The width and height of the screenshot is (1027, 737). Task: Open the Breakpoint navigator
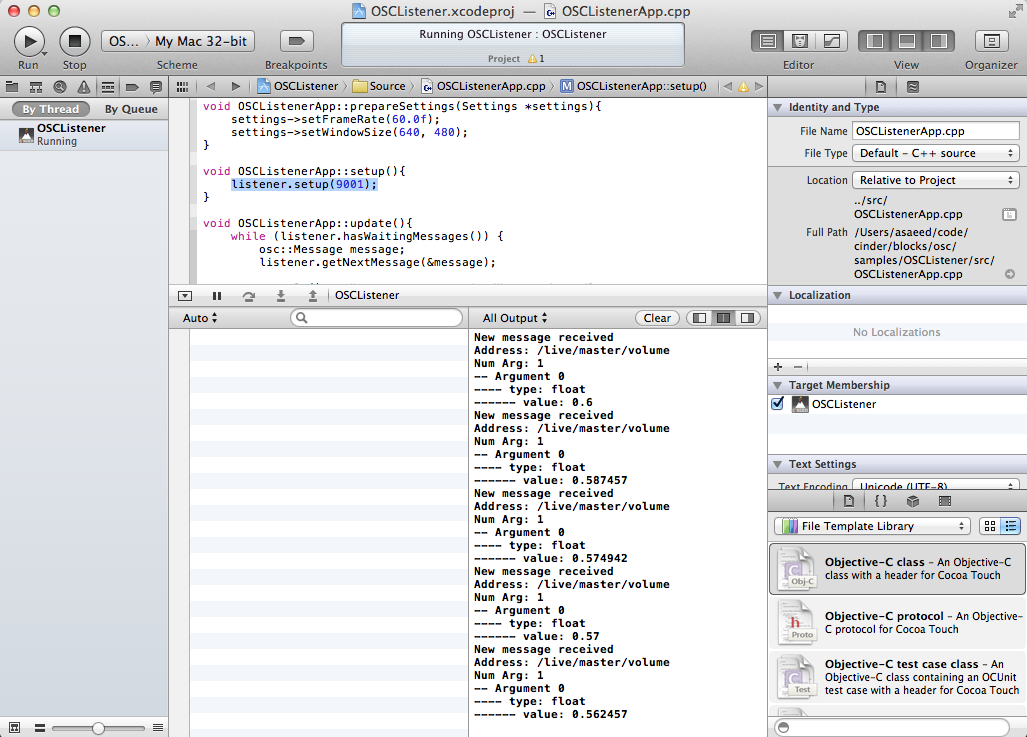coord(132,86)
